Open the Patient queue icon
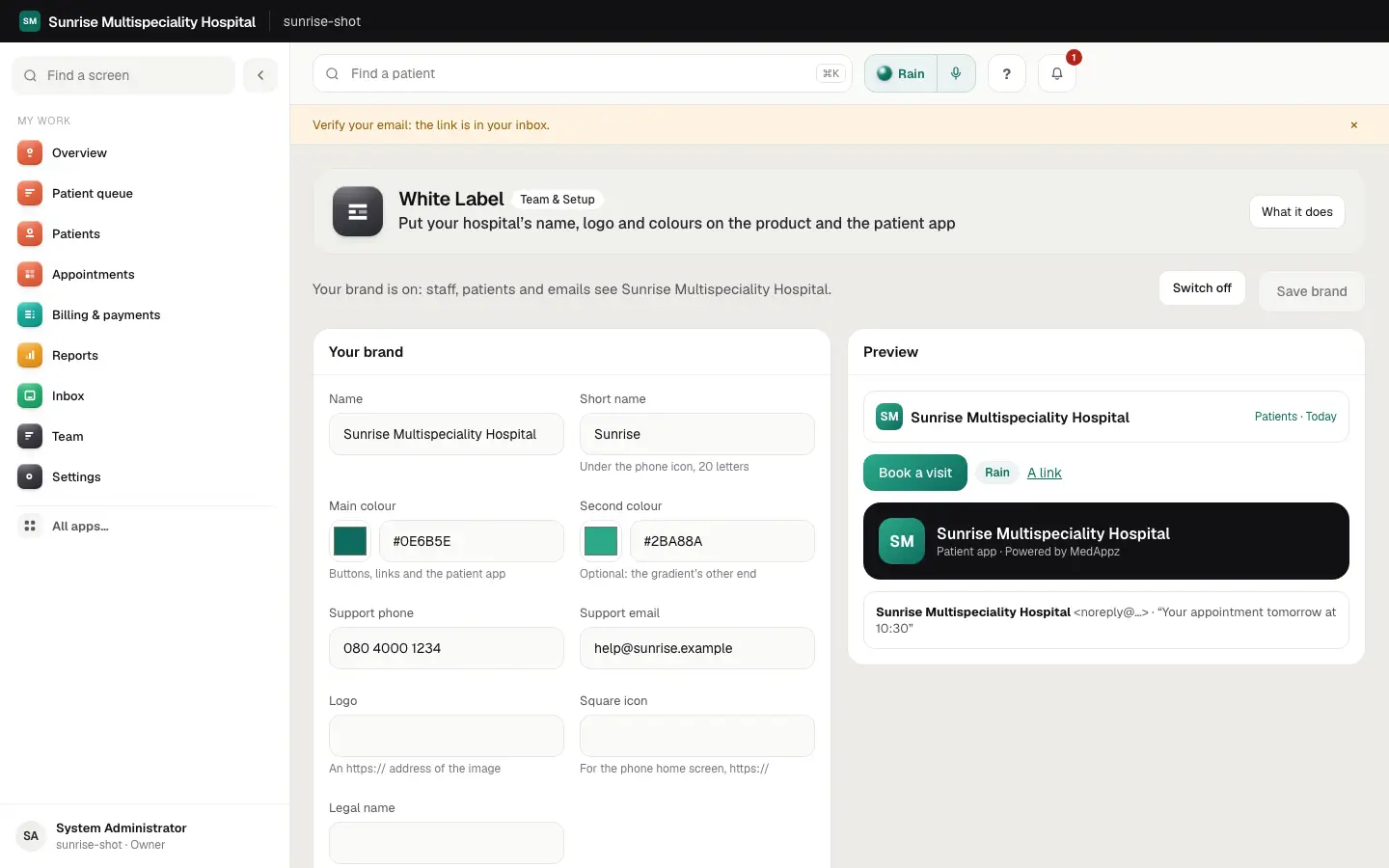The image size is (1389, 868). [x=30, y=194]
